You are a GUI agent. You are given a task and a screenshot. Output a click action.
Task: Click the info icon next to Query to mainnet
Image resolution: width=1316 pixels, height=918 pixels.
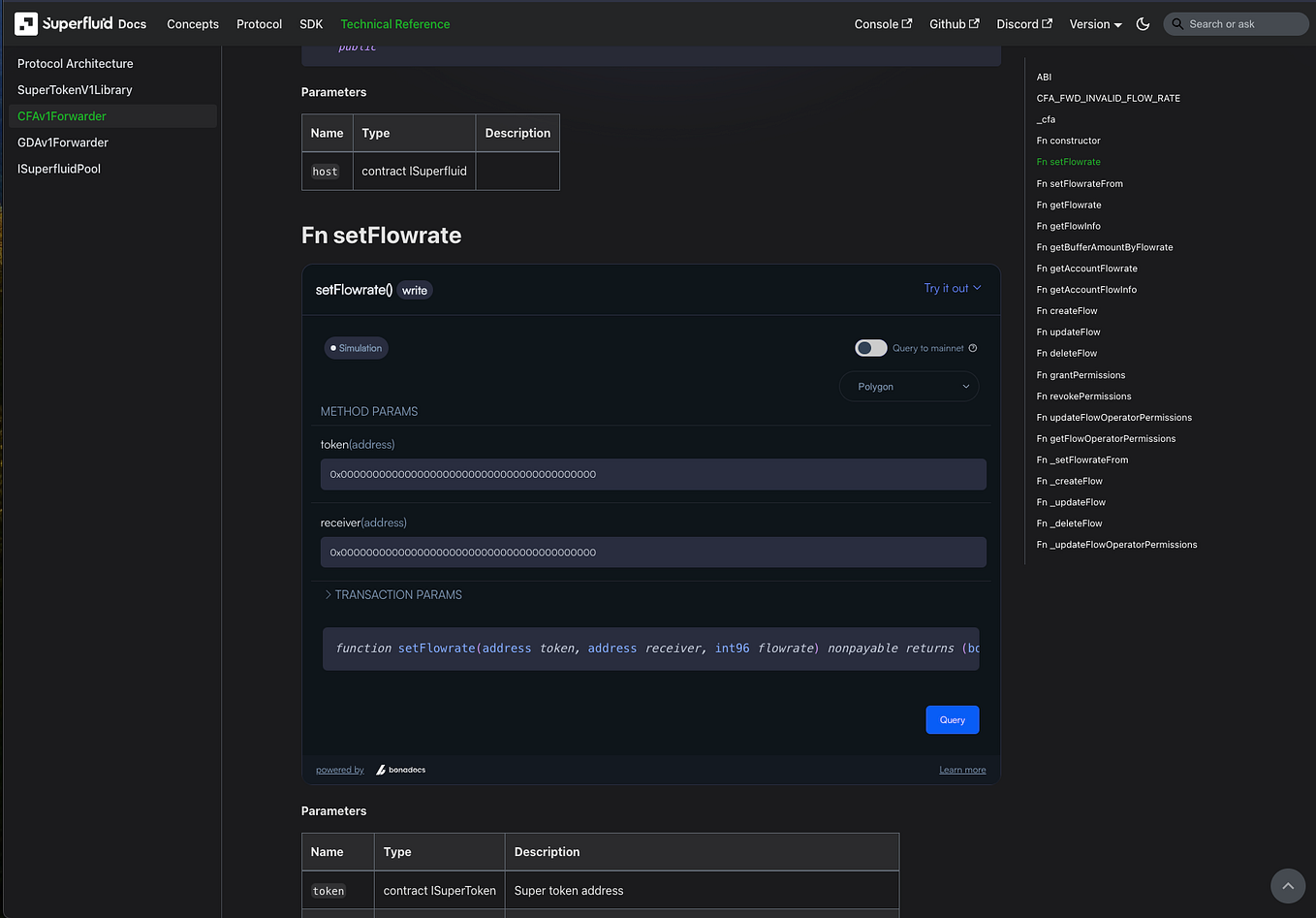point(972,347)
